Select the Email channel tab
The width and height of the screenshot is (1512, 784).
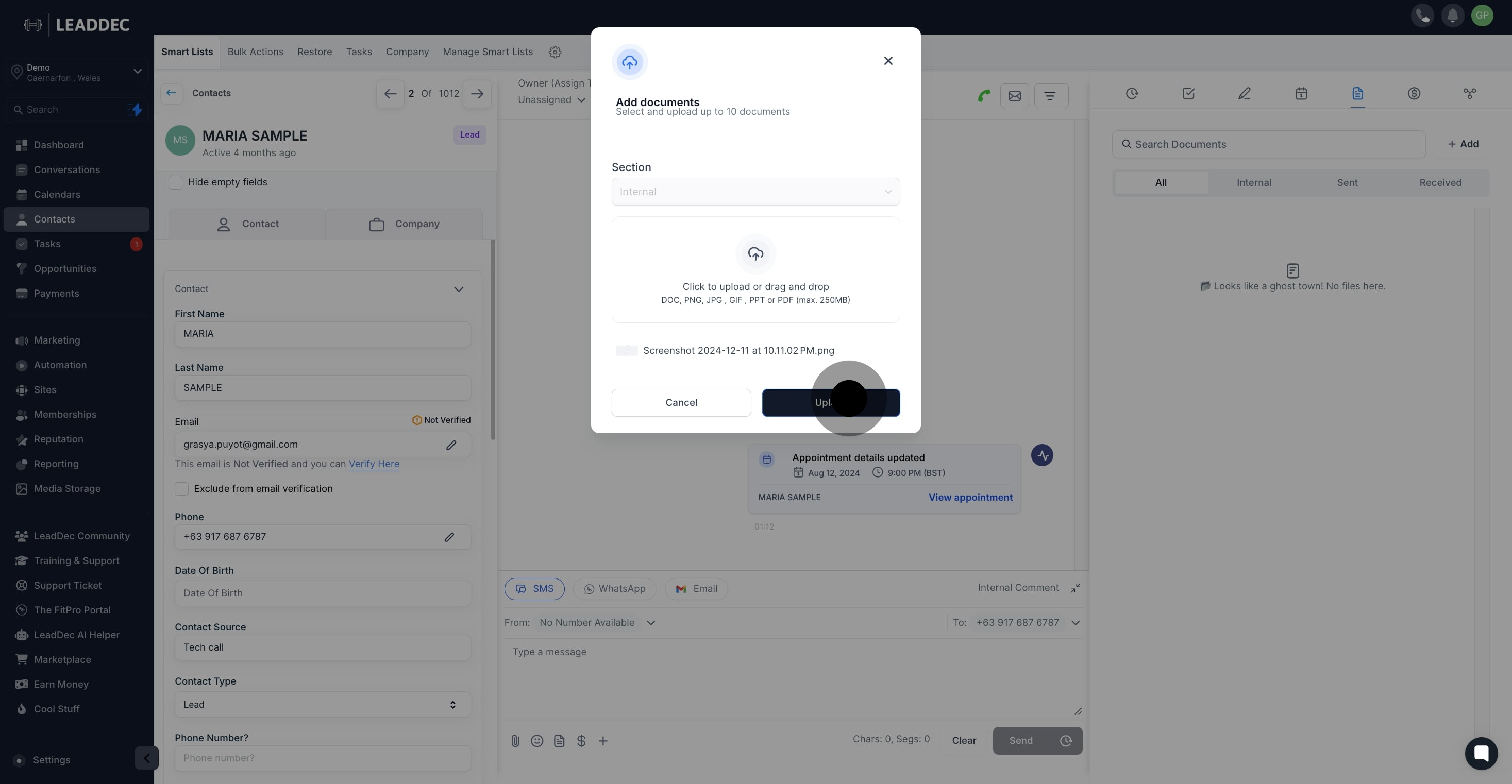(696, 589)
